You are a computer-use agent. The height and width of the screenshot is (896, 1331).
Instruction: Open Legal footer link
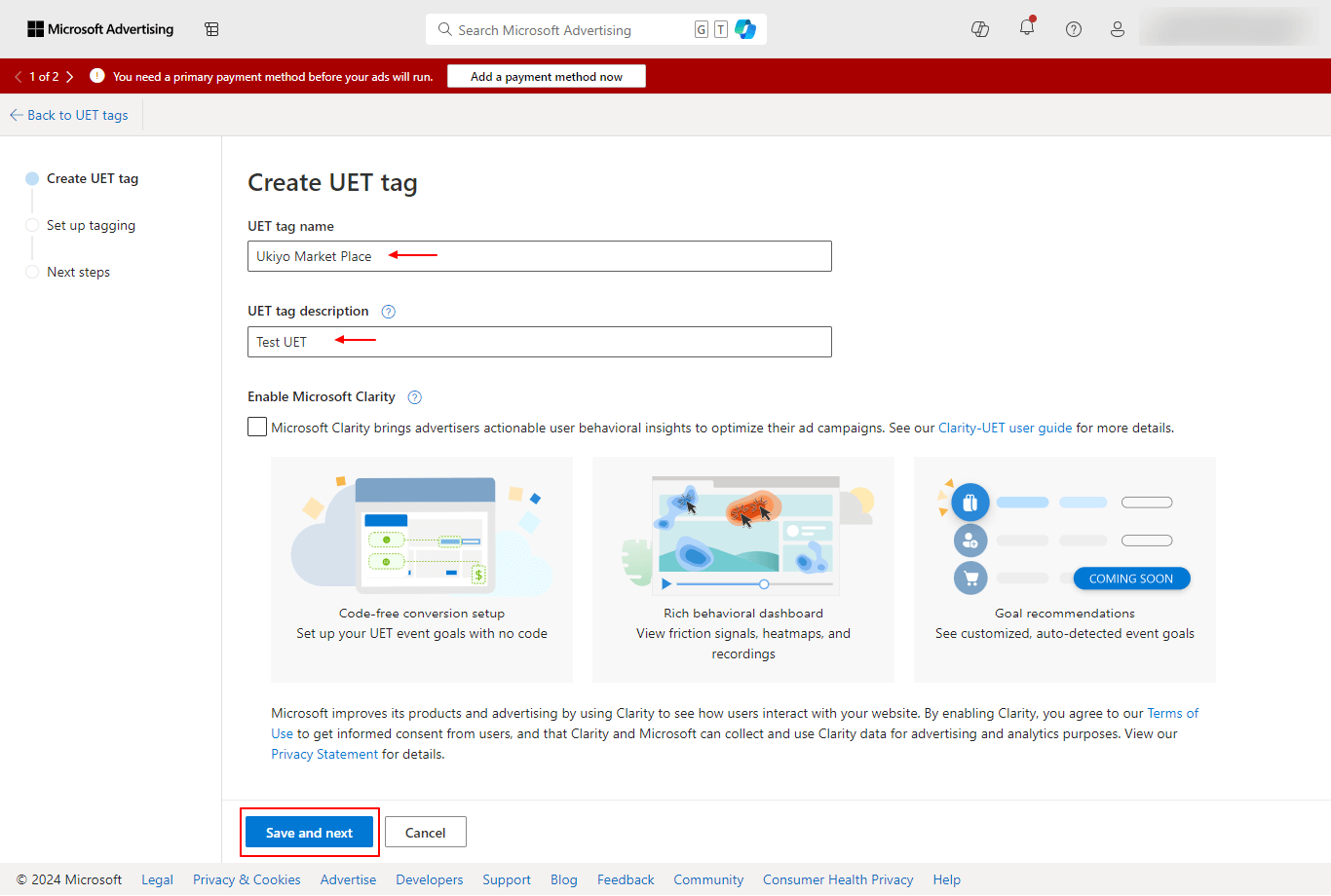pos(157,879)
